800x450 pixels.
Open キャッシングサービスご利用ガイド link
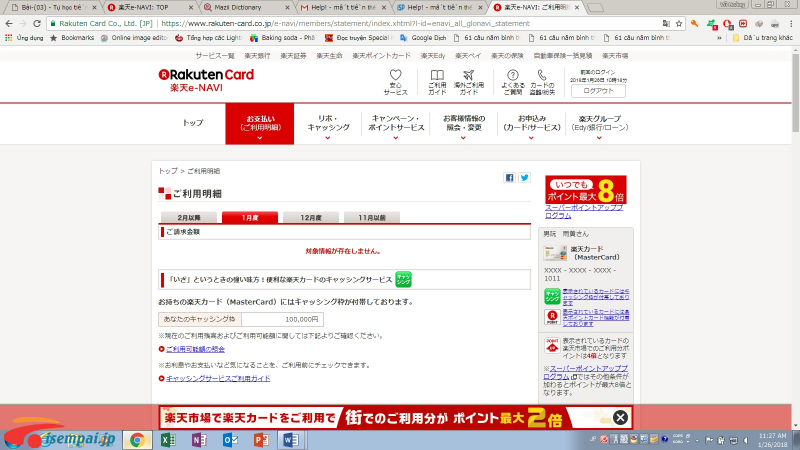click(218, 379)
